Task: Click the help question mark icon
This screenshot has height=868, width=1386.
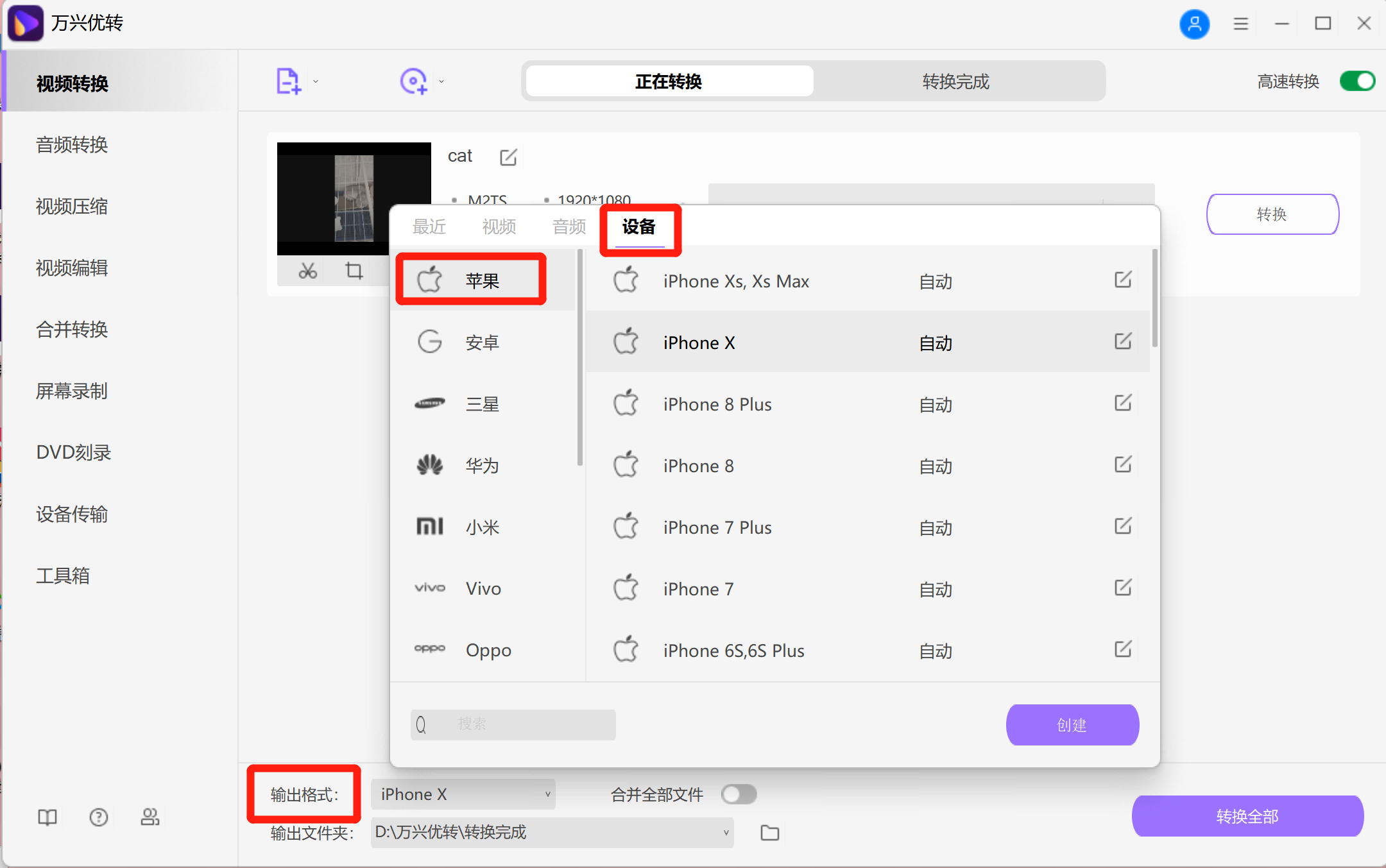Action: tap(99, 817)
